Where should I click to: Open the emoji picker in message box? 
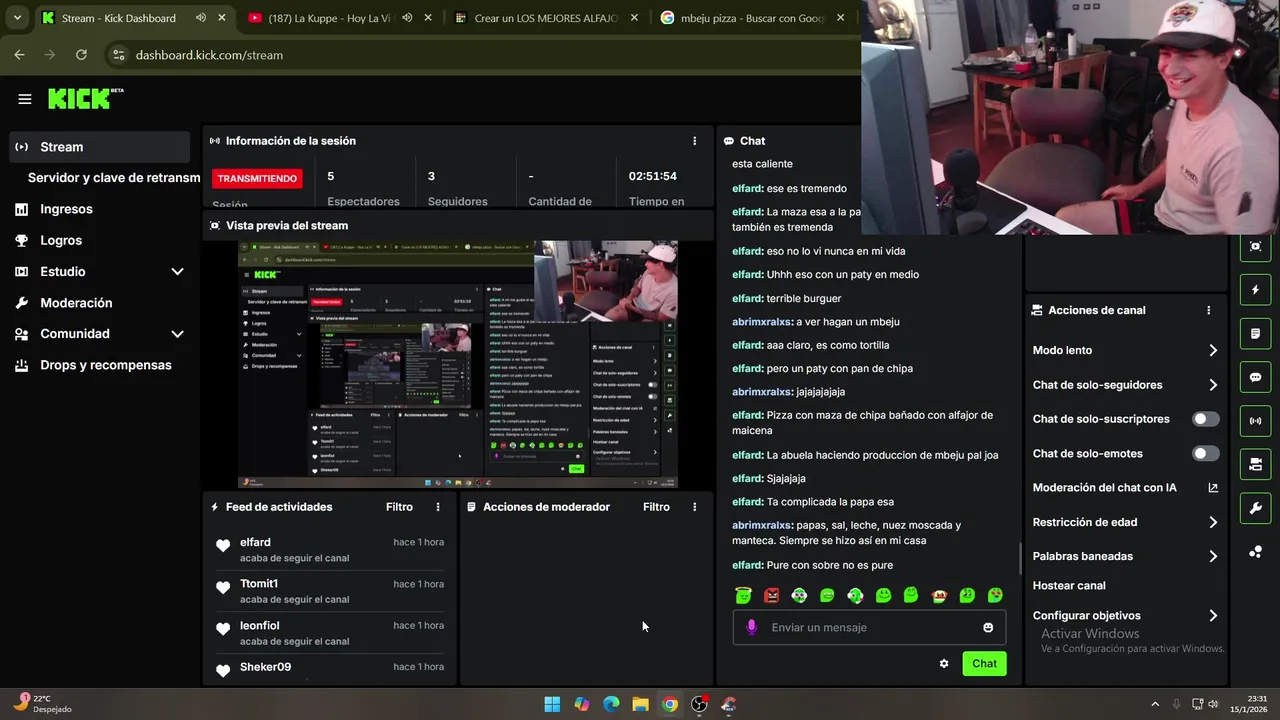(x=988, y=627)
